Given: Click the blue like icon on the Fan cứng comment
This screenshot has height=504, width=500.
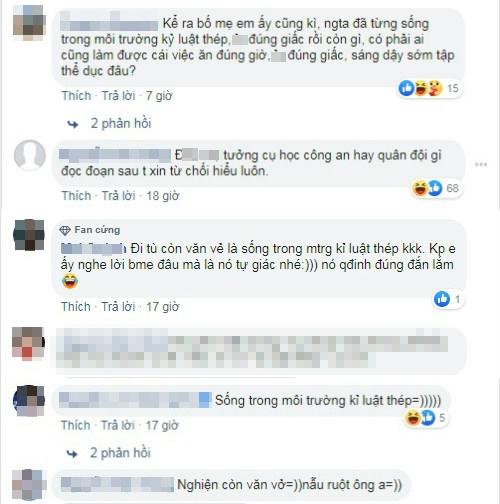Looking at the screenshot, I should [x=442, y=299].
